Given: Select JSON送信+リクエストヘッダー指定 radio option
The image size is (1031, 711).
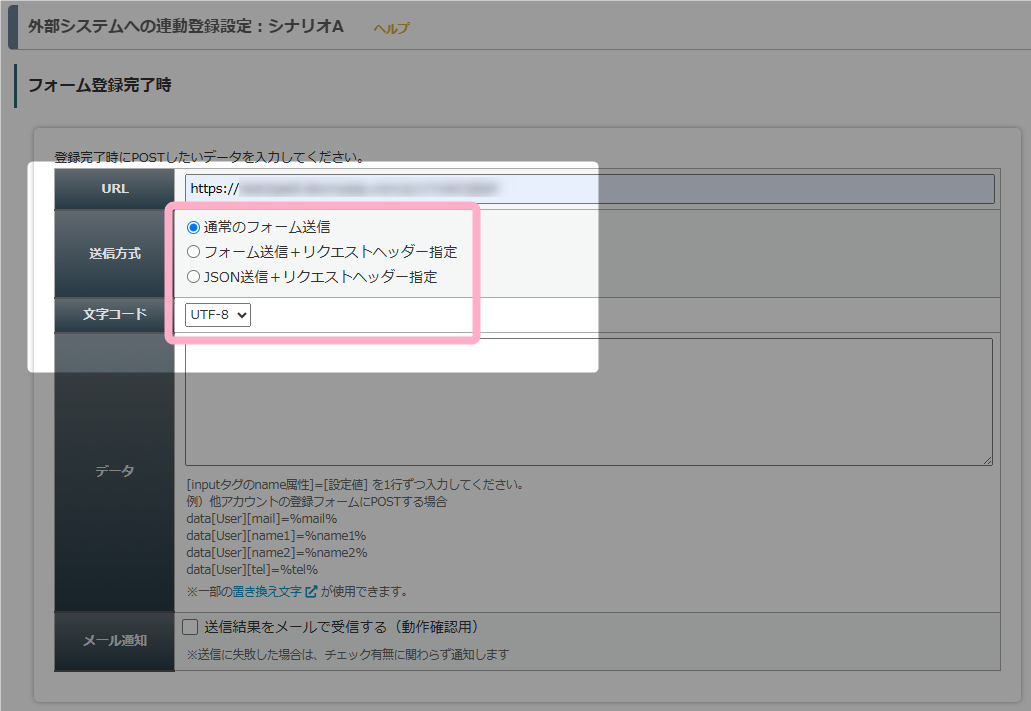Looking at the screenshot, I should (193, 277).
